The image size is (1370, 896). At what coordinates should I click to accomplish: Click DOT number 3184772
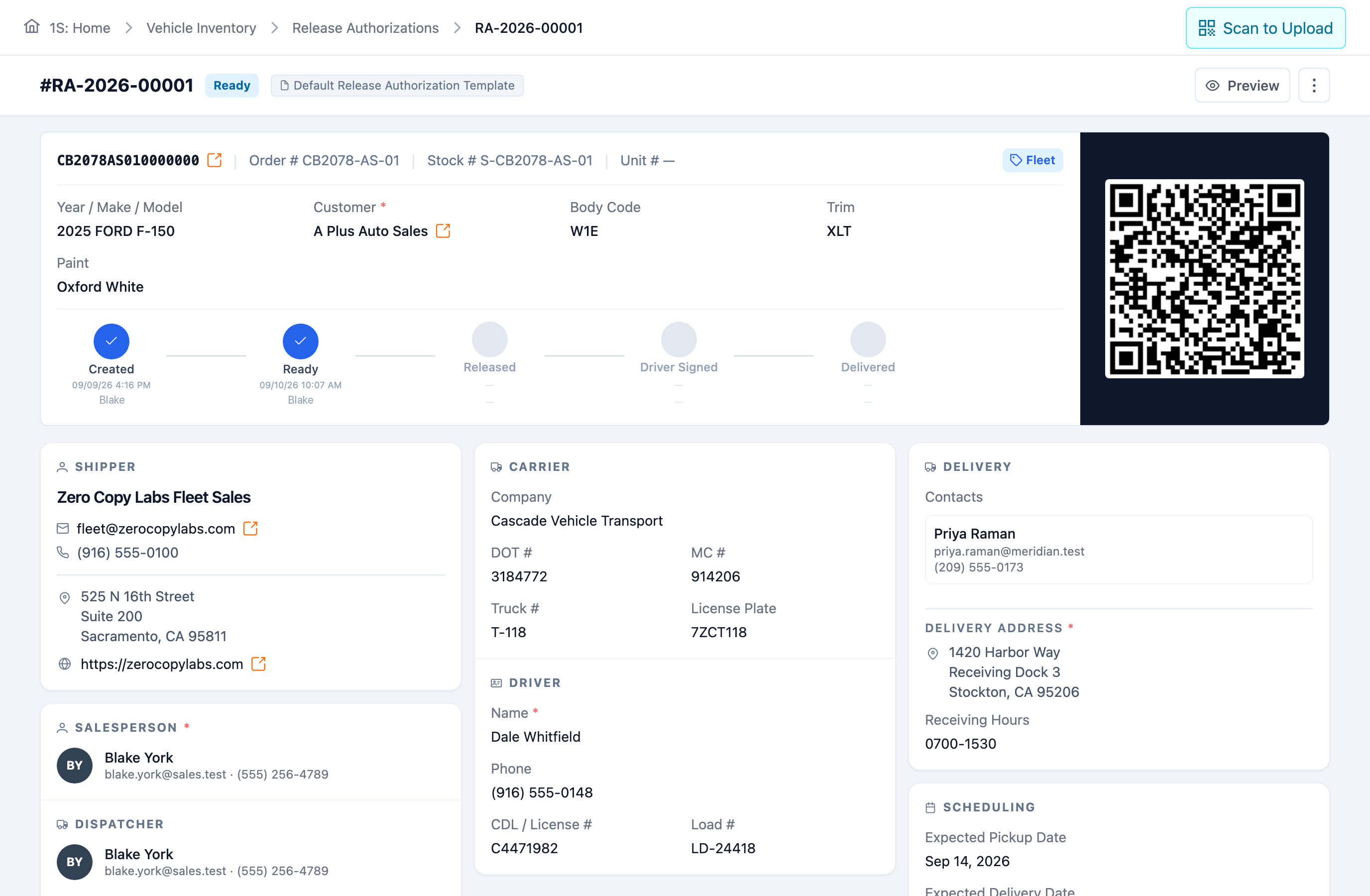[519, 576]
